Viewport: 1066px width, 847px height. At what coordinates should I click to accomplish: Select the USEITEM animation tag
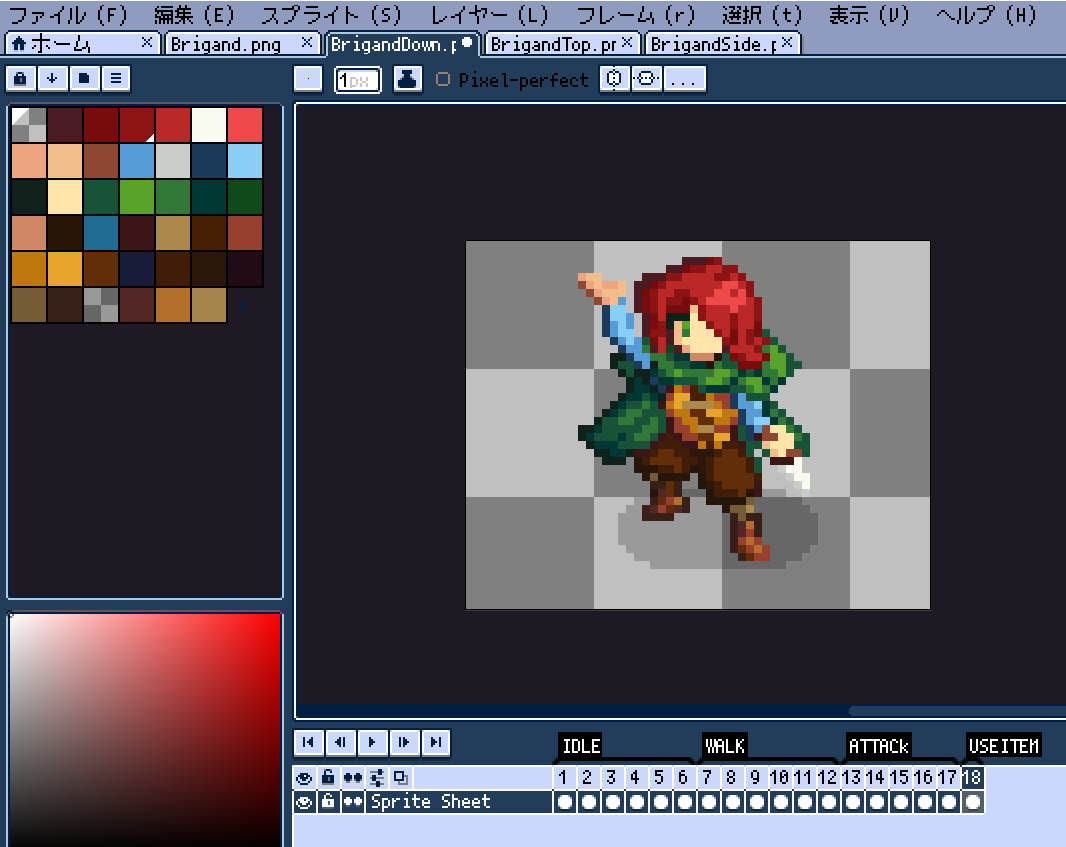pyautogui.click(x=1003, y=746)
